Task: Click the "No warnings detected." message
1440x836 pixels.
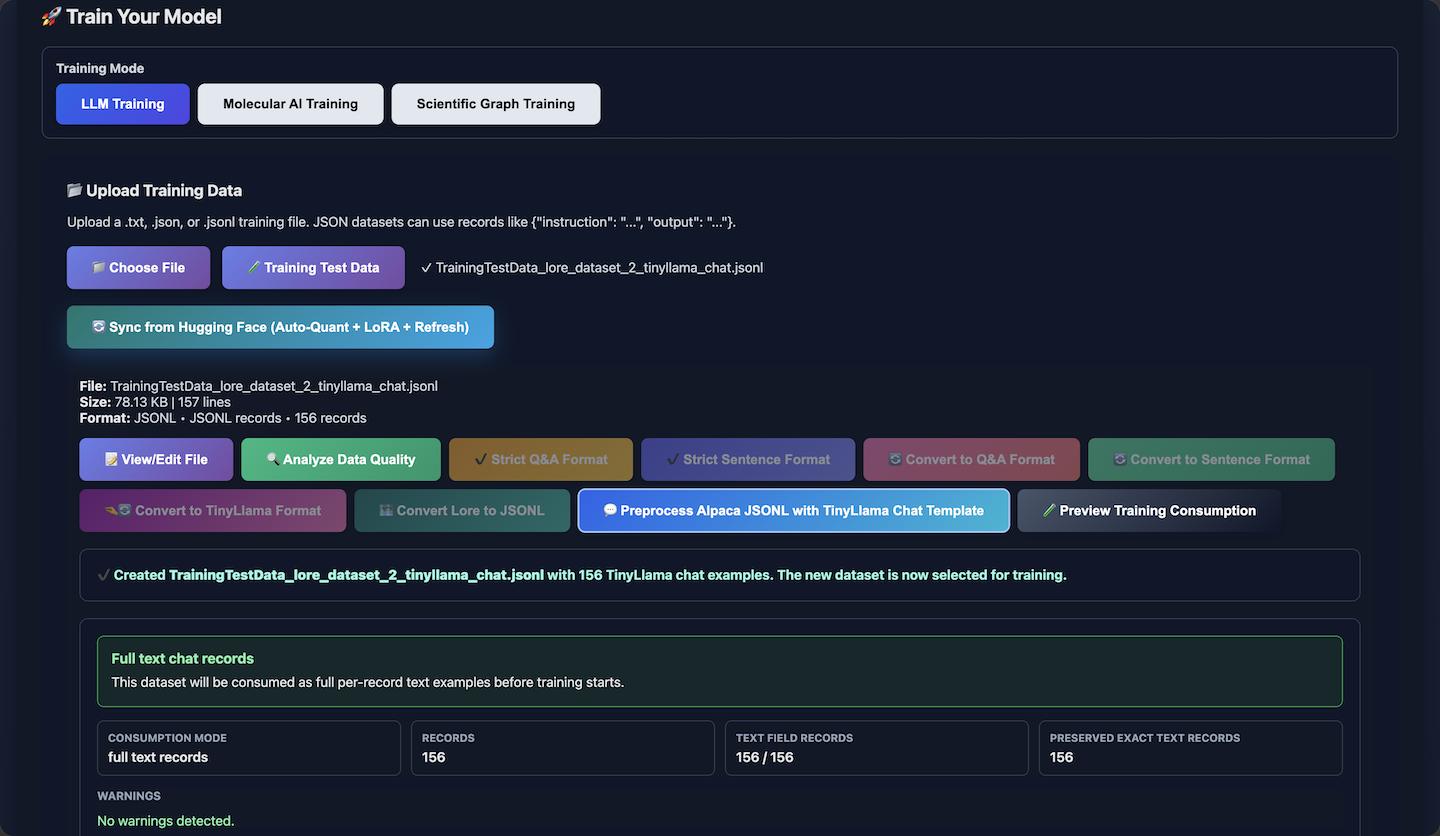Action: (166, 821)
